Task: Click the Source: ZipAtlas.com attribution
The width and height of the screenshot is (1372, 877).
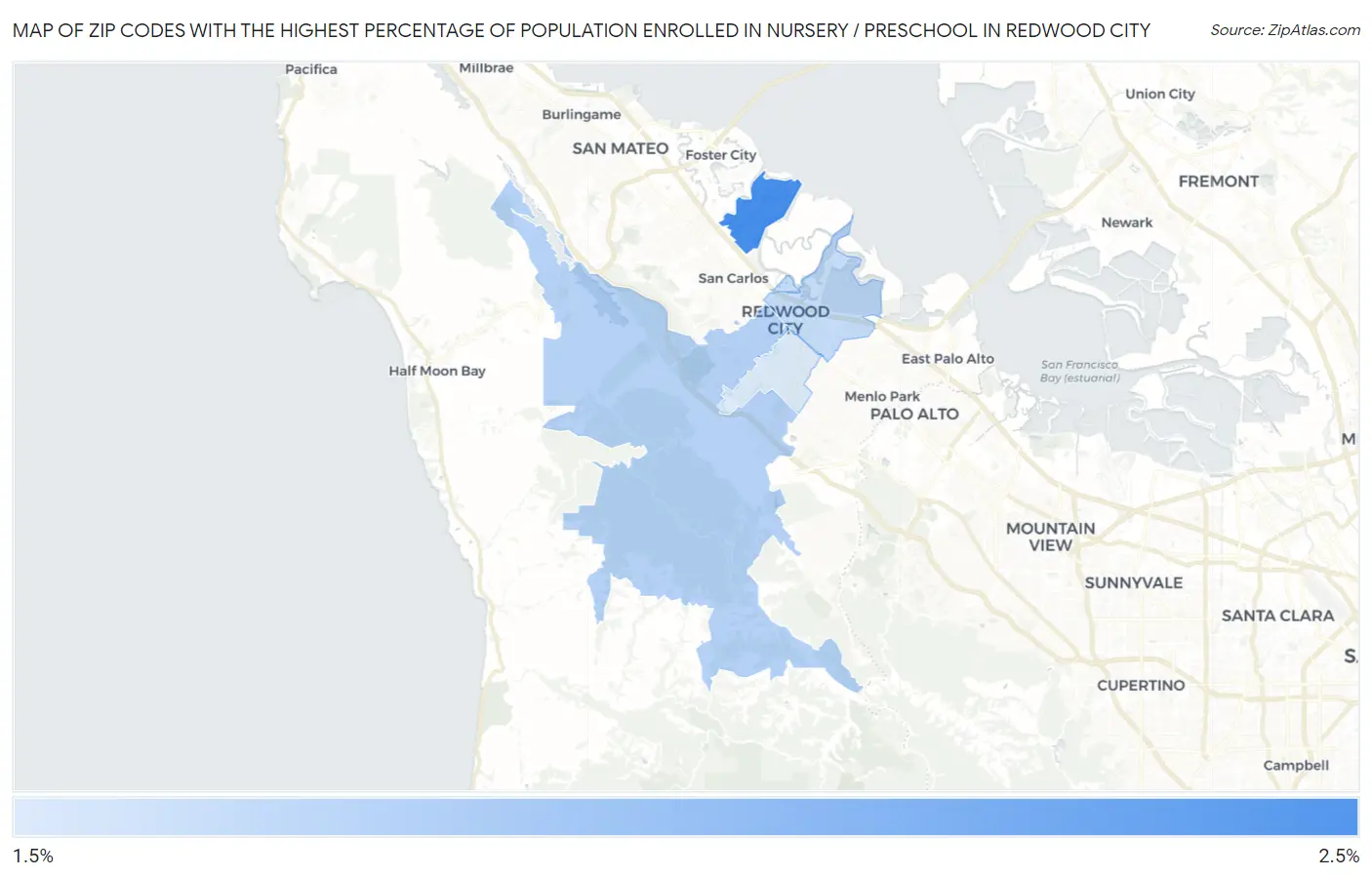Action: (x=1285, y=30)
